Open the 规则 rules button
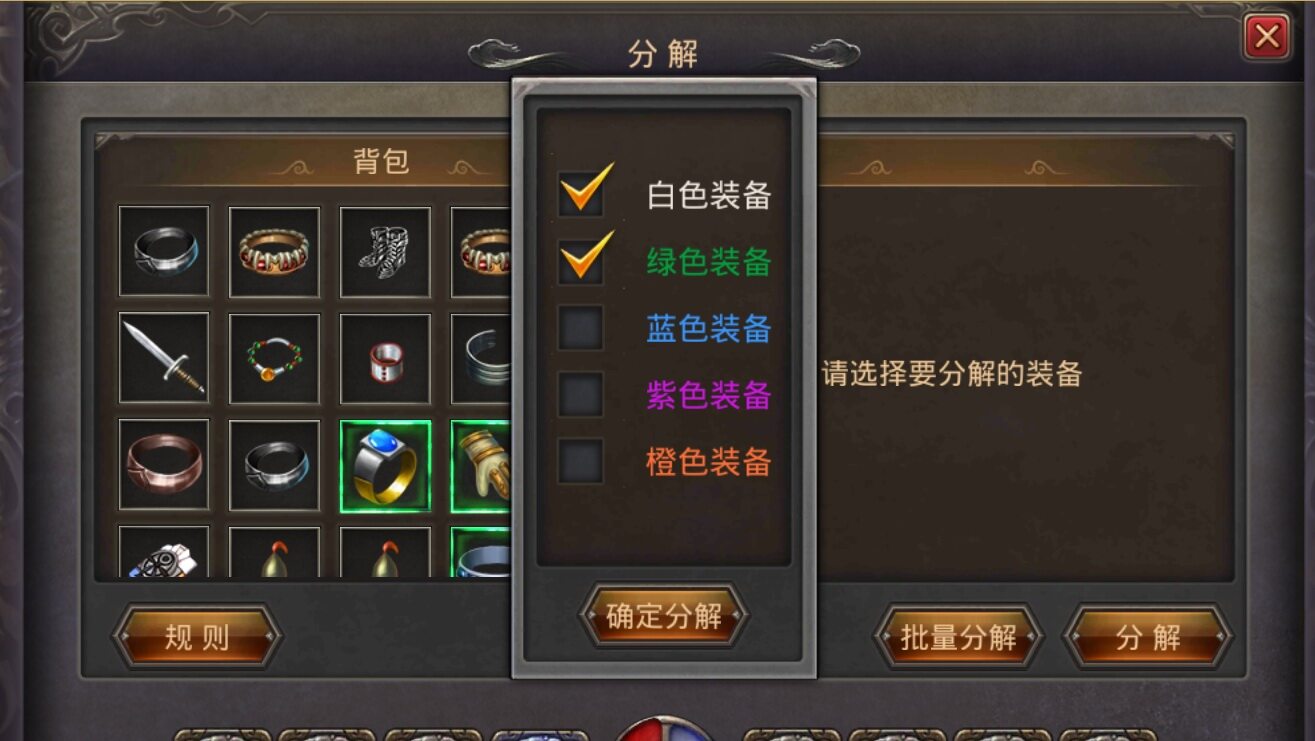The image size is (1315, 741). pos(197,636)
